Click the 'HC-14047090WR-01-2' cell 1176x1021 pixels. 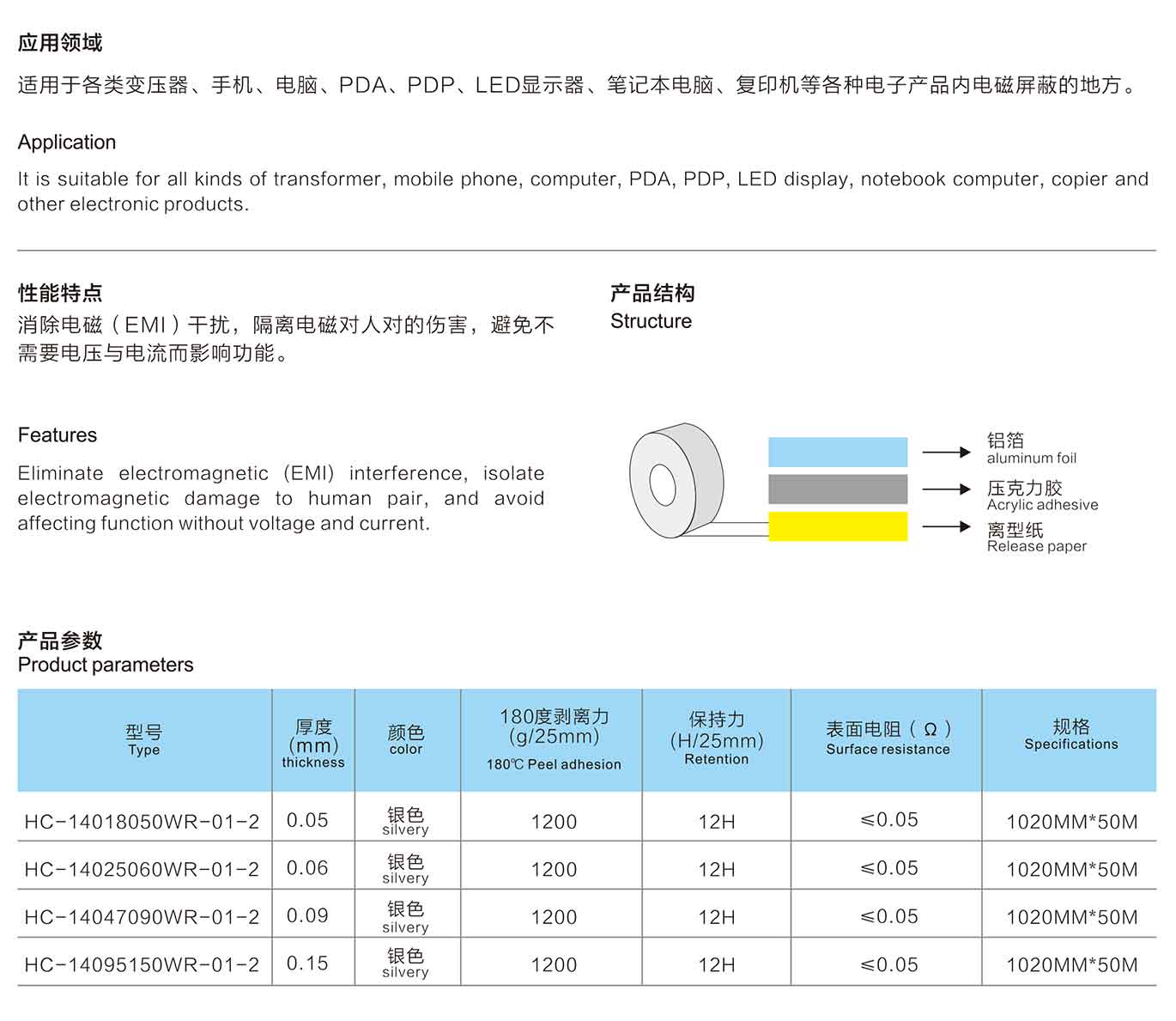pos(142,917)
